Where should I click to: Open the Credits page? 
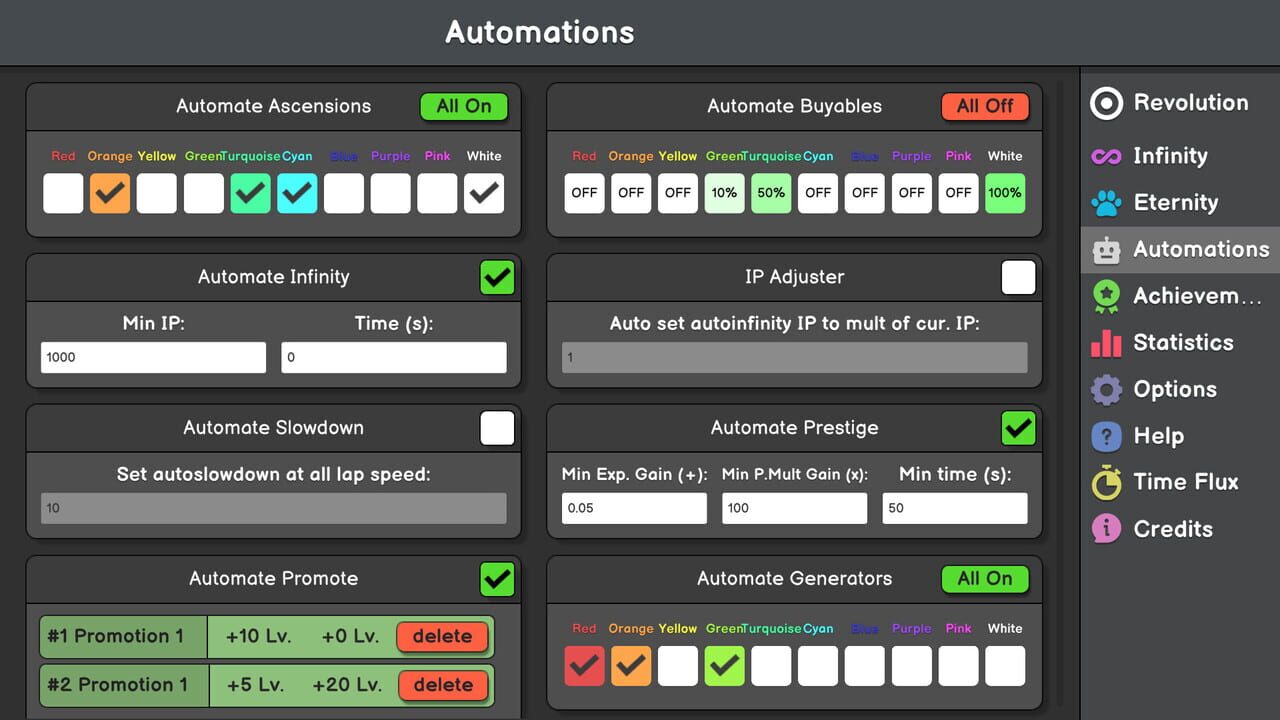click(1107, 529)
